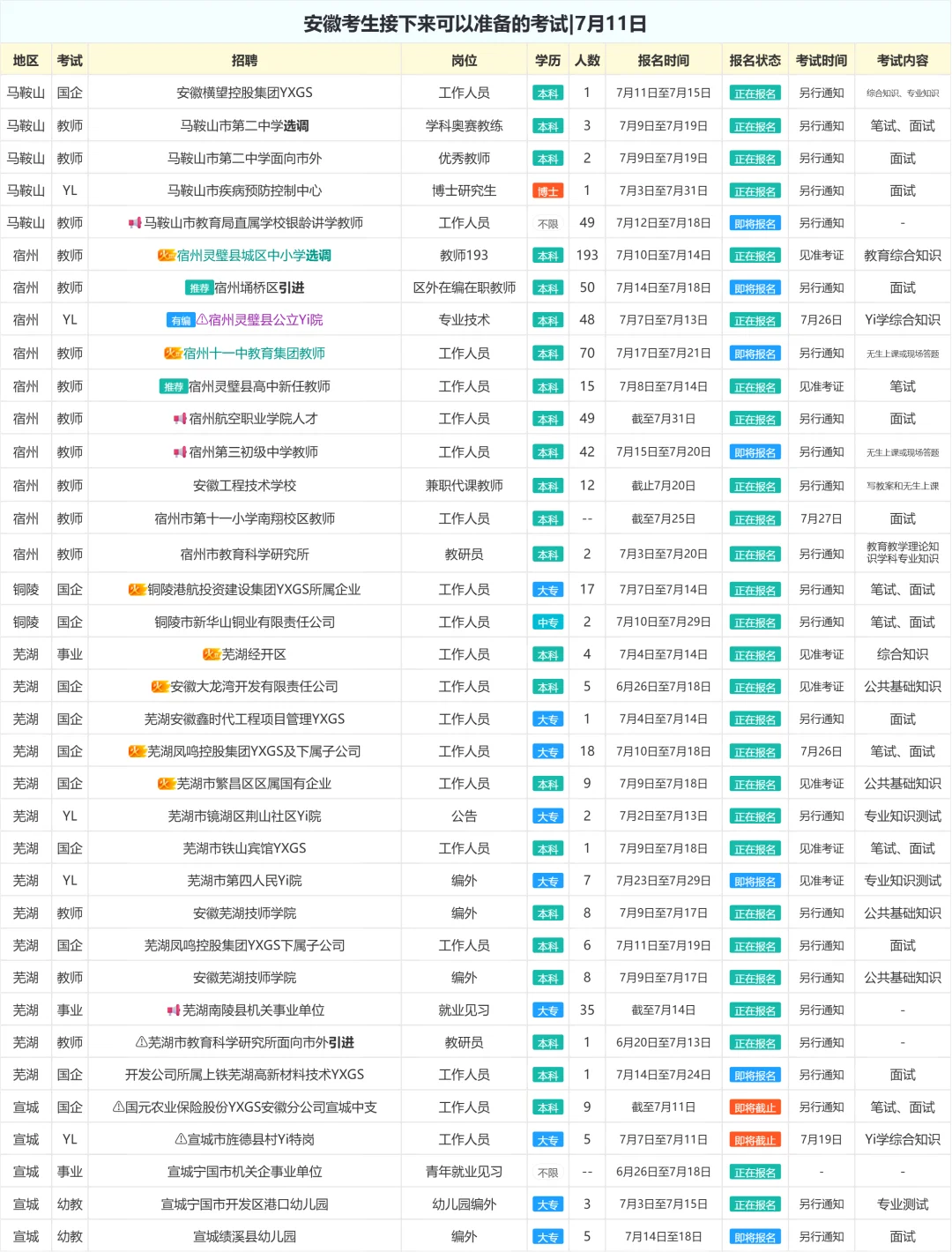Select 宣城绩溪县幼儿园 entry
Viewport: 952px width, 1252px height.
tap(244, 1237)
